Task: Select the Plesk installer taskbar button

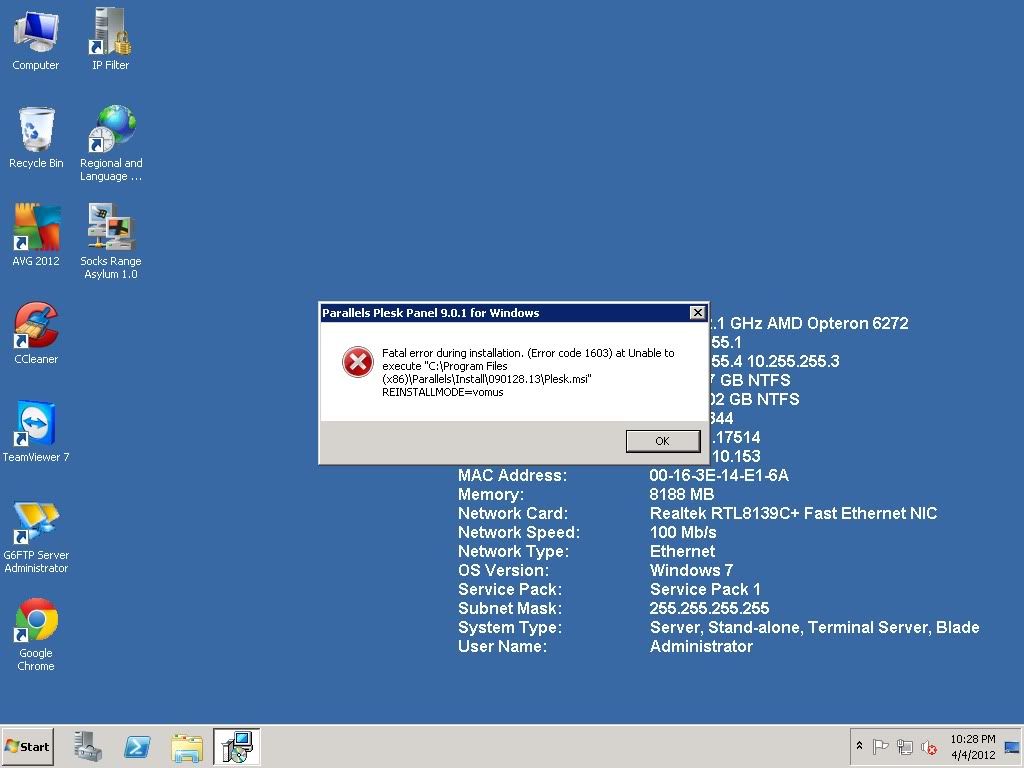Action: click(236, 746)
